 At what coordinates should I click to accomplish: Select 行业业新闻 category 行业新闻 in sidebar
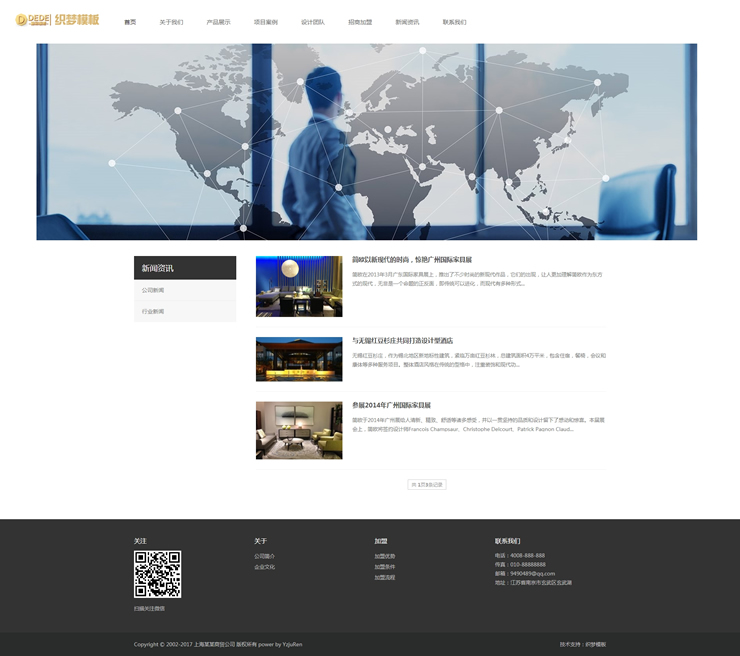[153, 312]
